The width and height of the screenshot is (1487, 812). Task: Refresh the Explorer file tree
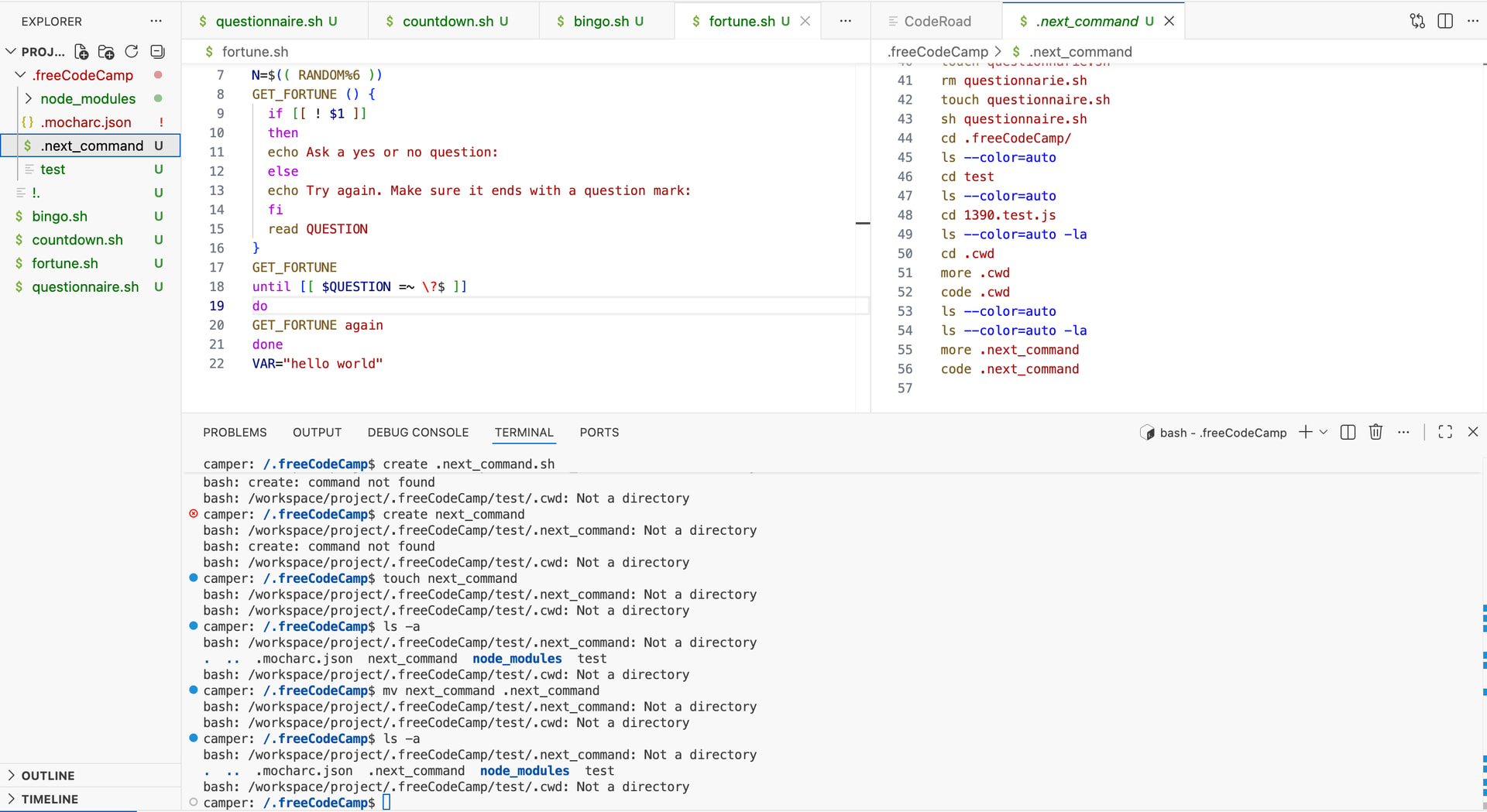pos(132,52)
